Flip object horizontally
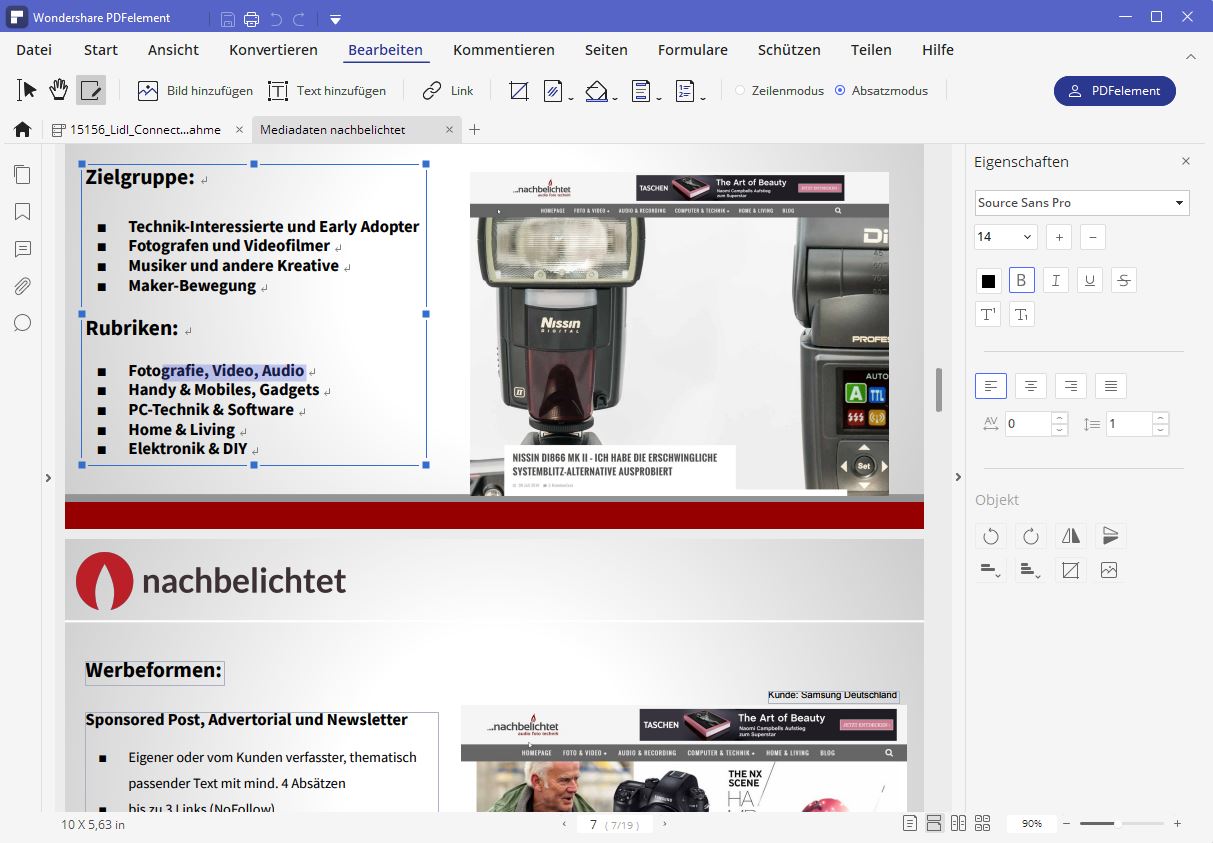1213x843 pixels. pyautogui.click(x=1070, y=536)
